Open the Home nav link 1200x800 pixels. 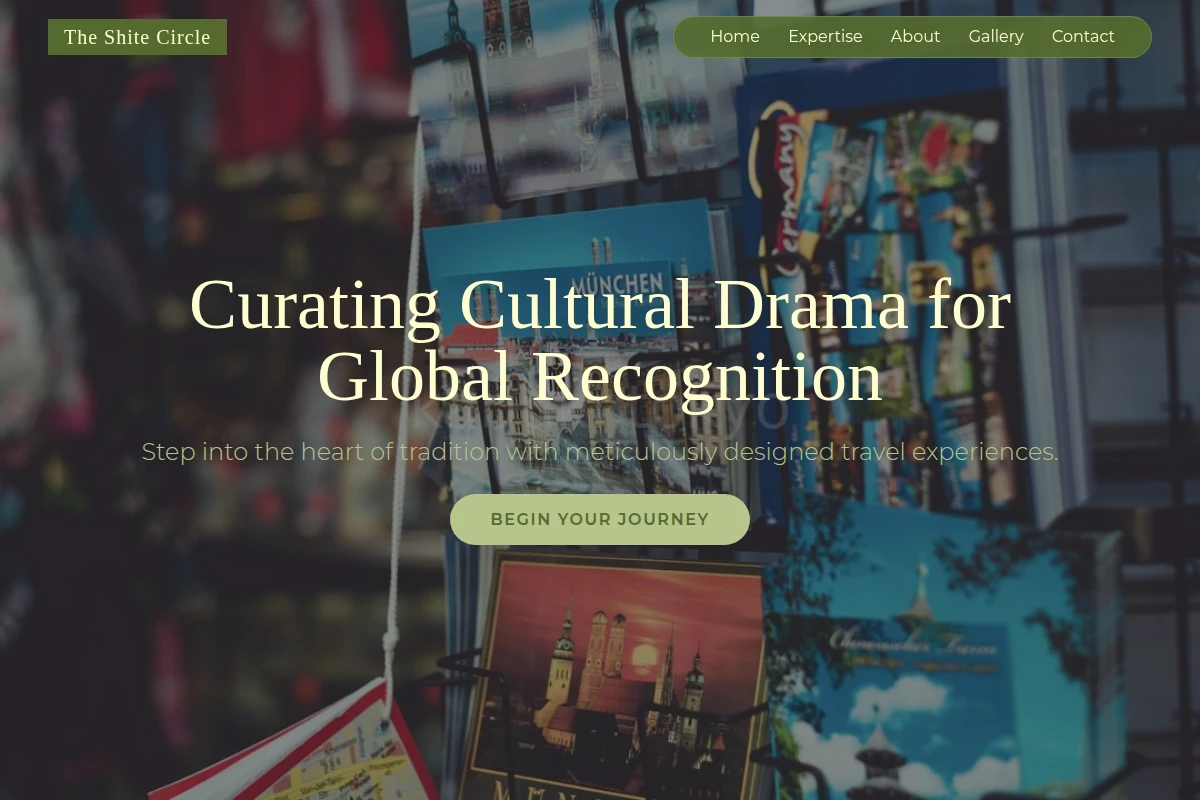point(735,37)
